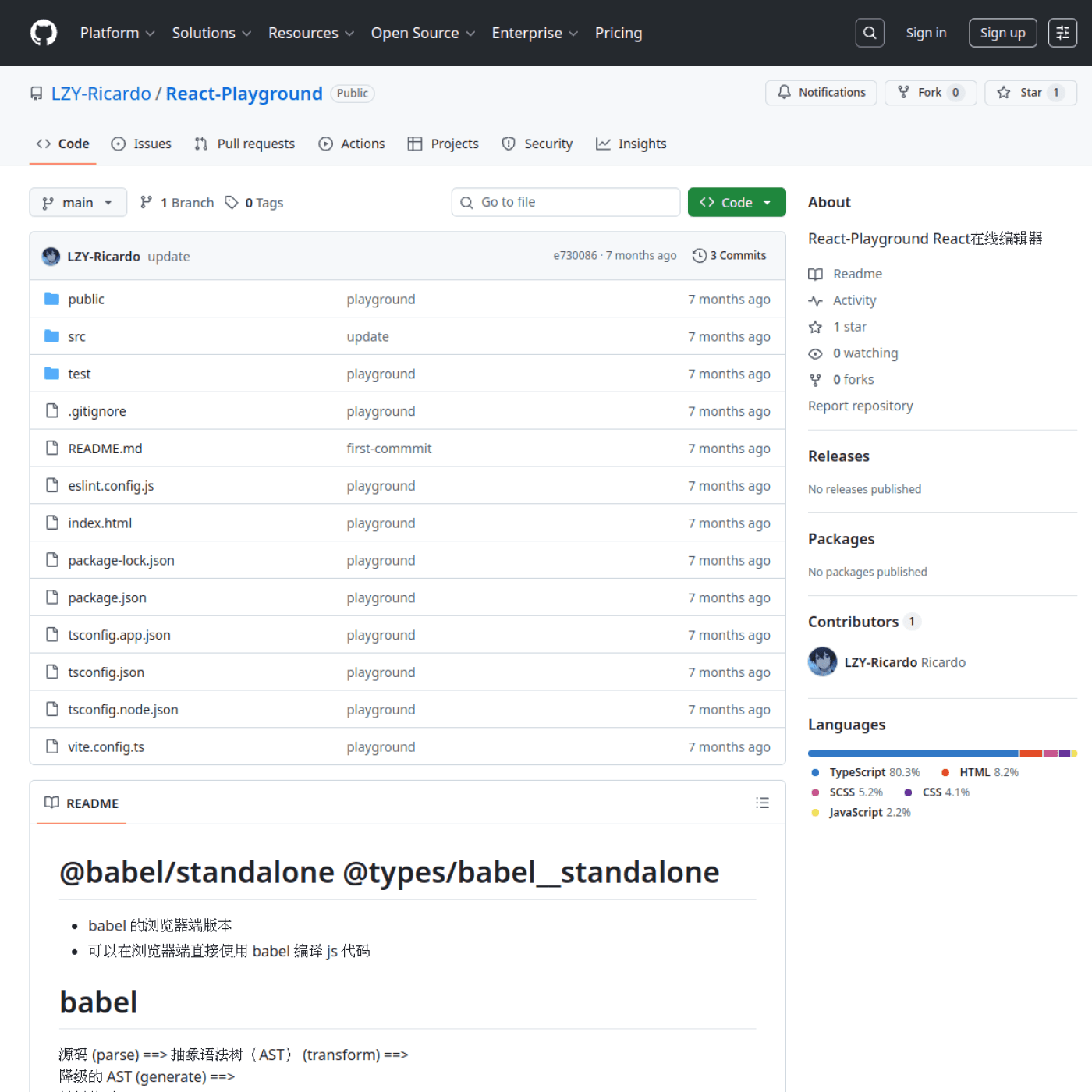Click the branch icon next to 1 Branch
This screenshot has height=1092, width=1092.
[x=147, y=202]
